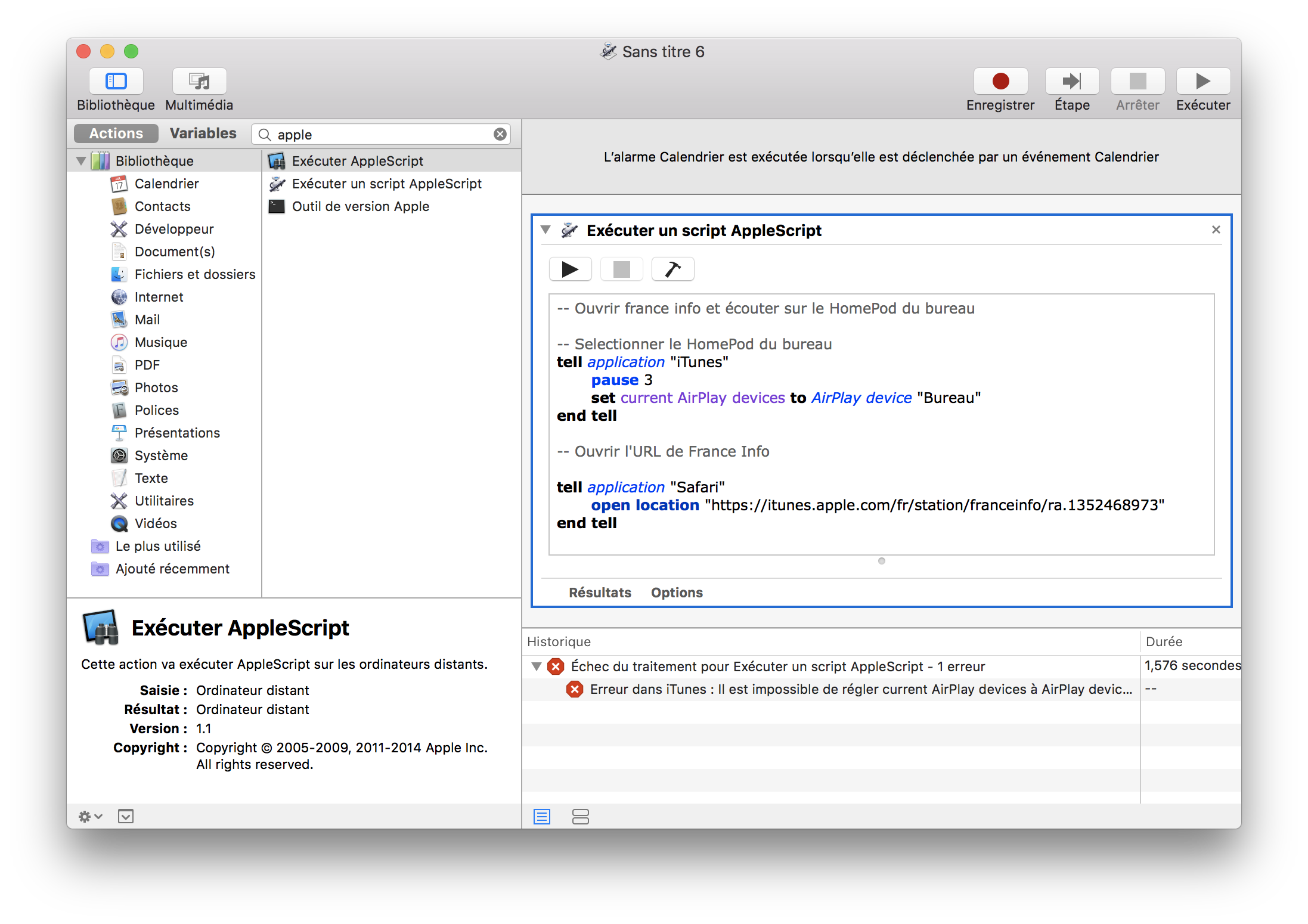Show the Résultats pane of the action
This screenshot has width=1308, height=924.
click(x=600, y=592)
